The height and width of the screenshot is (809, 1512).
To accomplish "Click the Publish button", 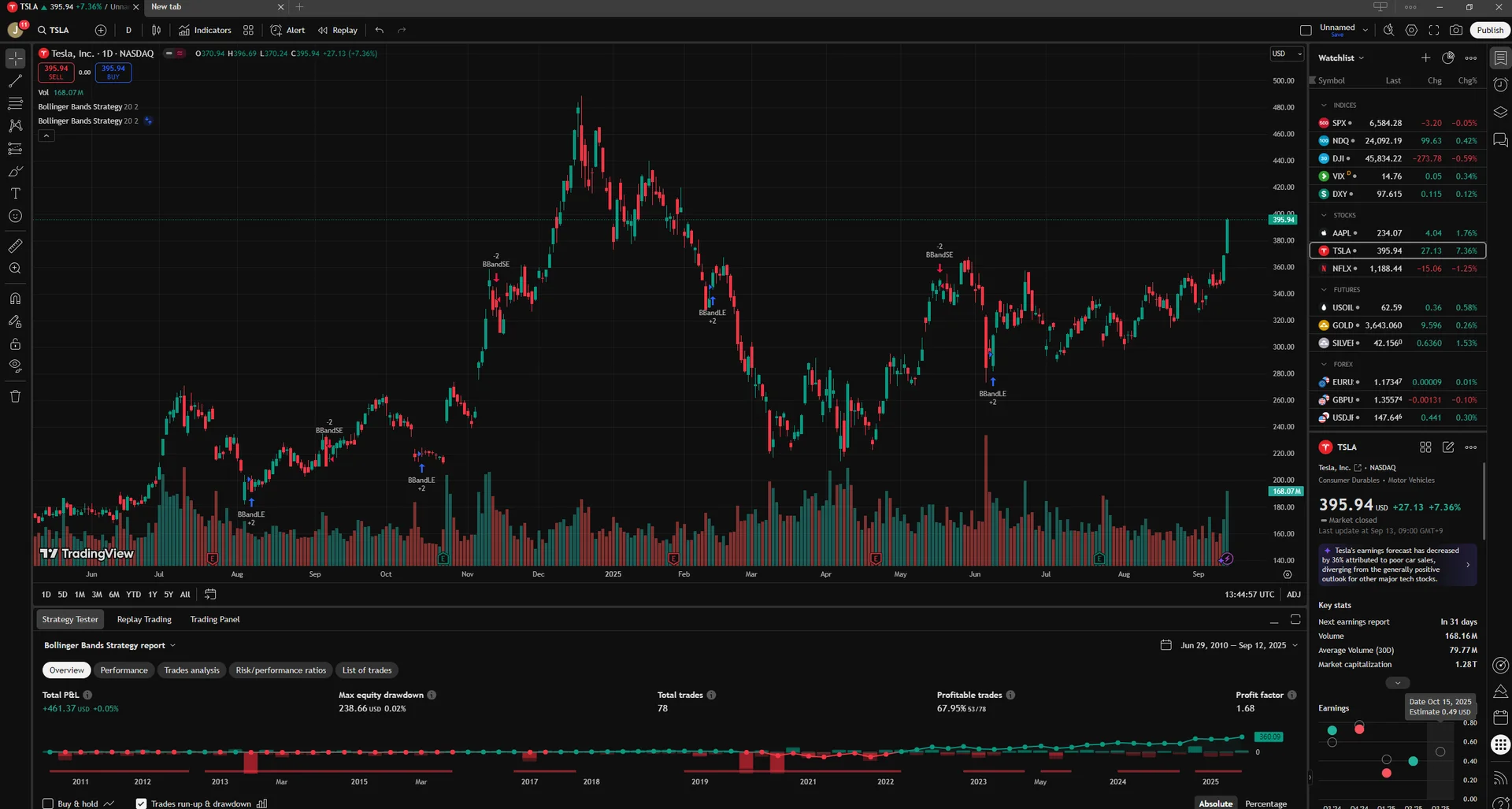I will 1489,30.
